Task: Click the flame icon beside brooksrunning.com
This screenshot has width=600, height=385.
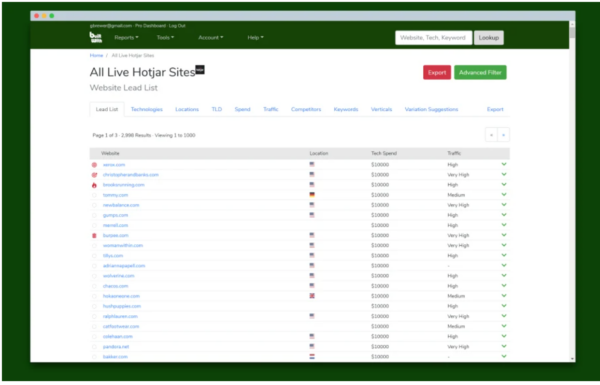Action: [x=94, y=185]
